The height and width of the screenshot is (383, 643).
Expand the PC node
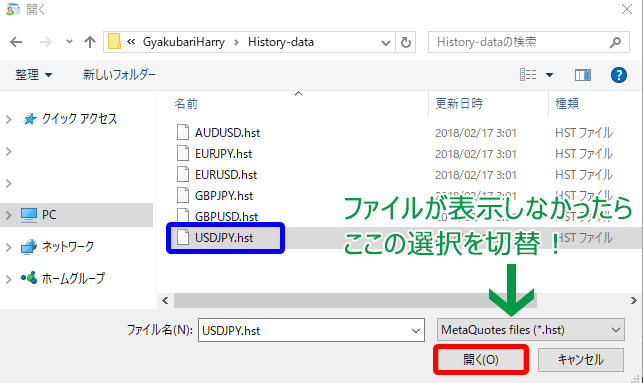click(x=9, y=215)
